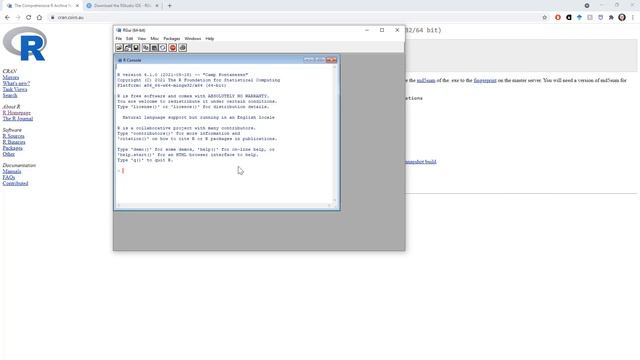Click the md5sum link on the page
Image resolution: width=640 pixels, height=360 pixels.
coord(426,80)
